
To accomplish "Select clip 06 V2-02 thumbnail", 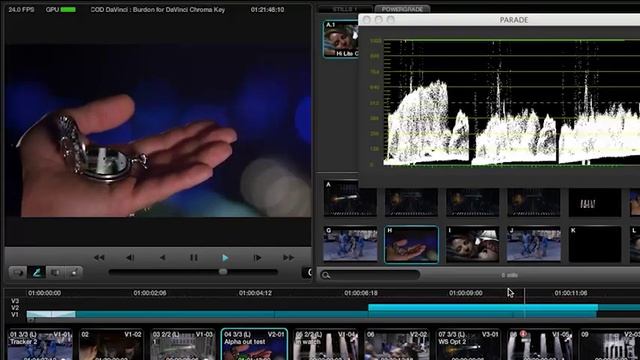I will (397, 344).
